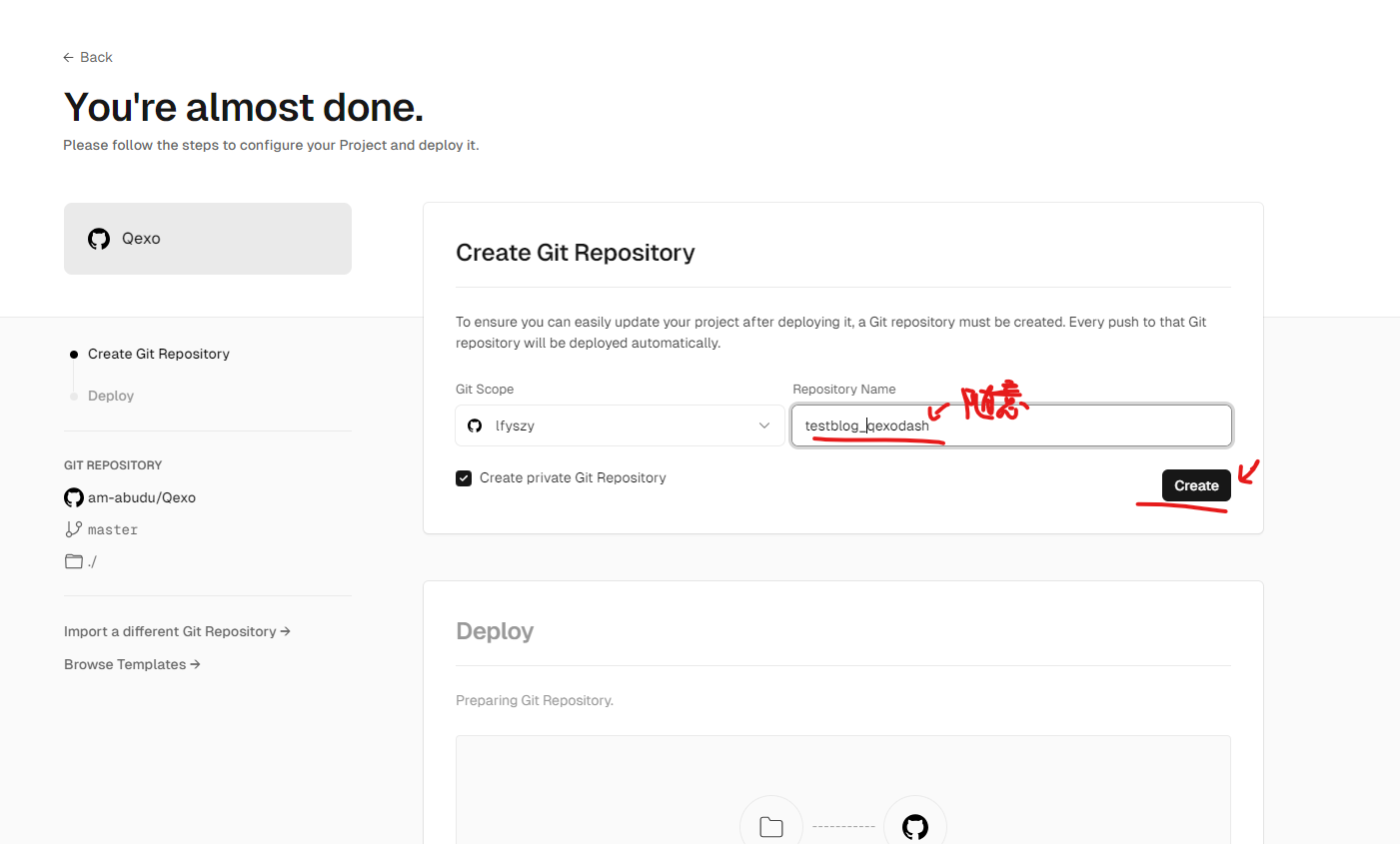Click the ./ root directory text
The height and width of the screenshot is (844, 1400).
[x=92, y=562]
